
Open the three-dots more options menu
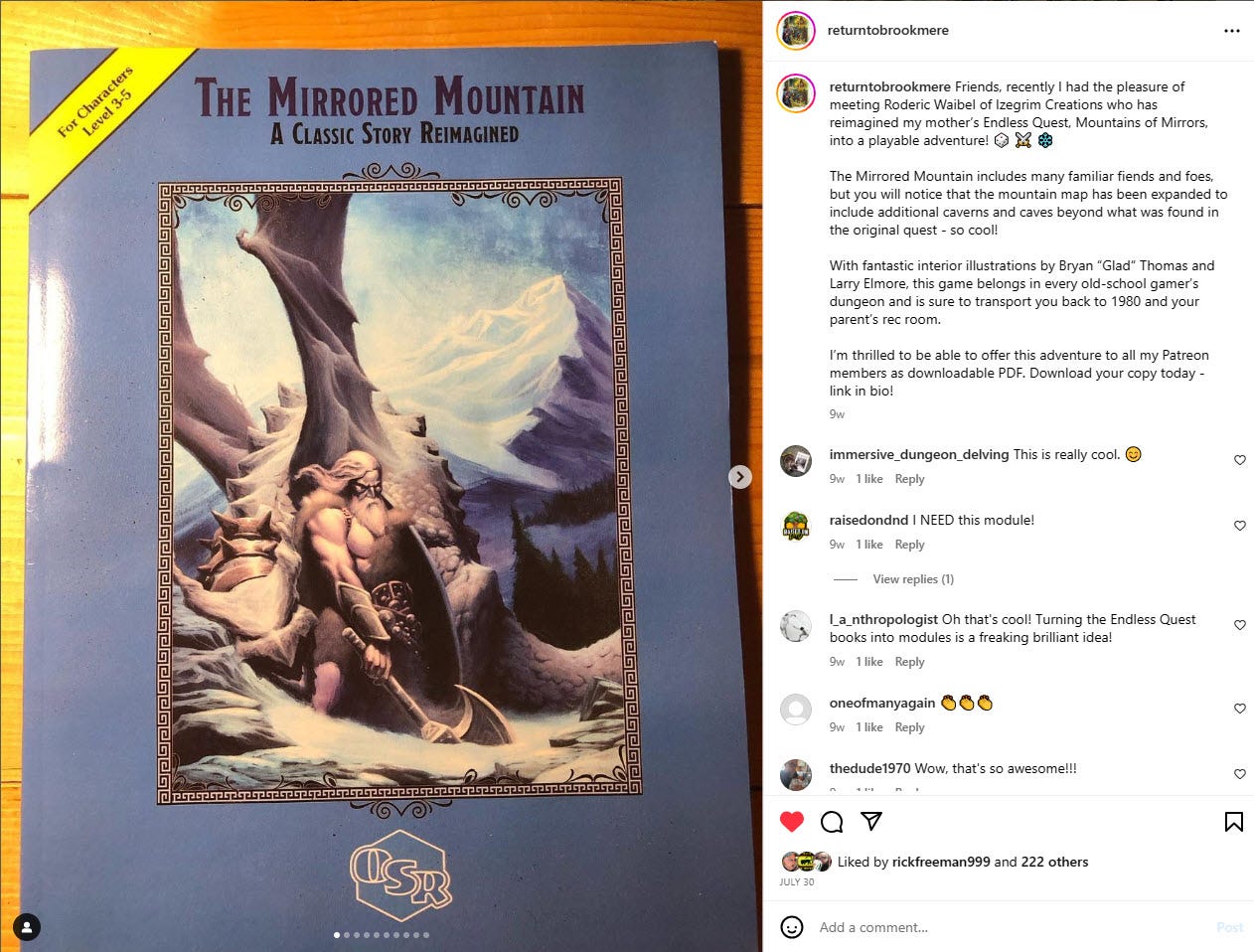(1232, 31)
